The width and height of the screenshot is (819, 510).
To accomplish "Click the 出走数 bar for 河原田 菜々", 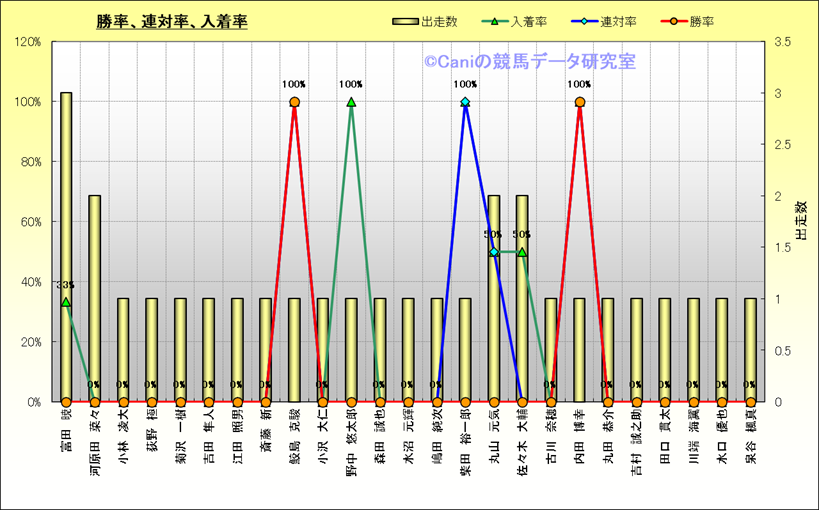I will point(94,298).
